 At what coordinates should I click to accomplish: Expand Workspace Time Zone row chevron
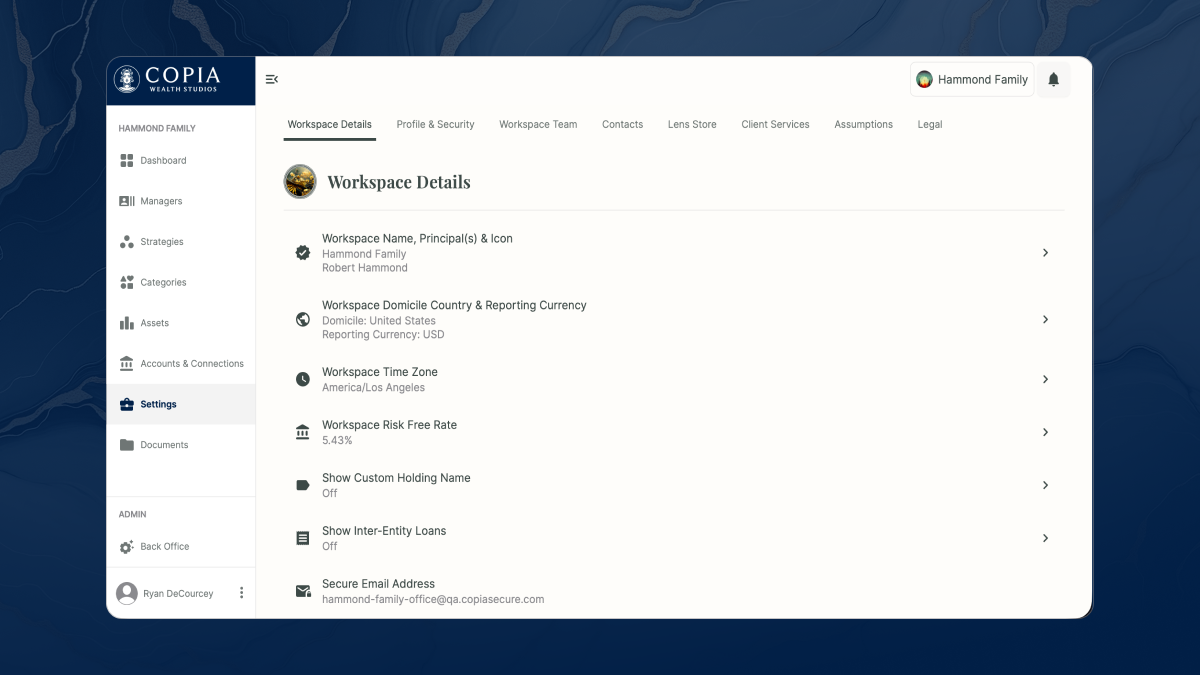(1045, 380)
